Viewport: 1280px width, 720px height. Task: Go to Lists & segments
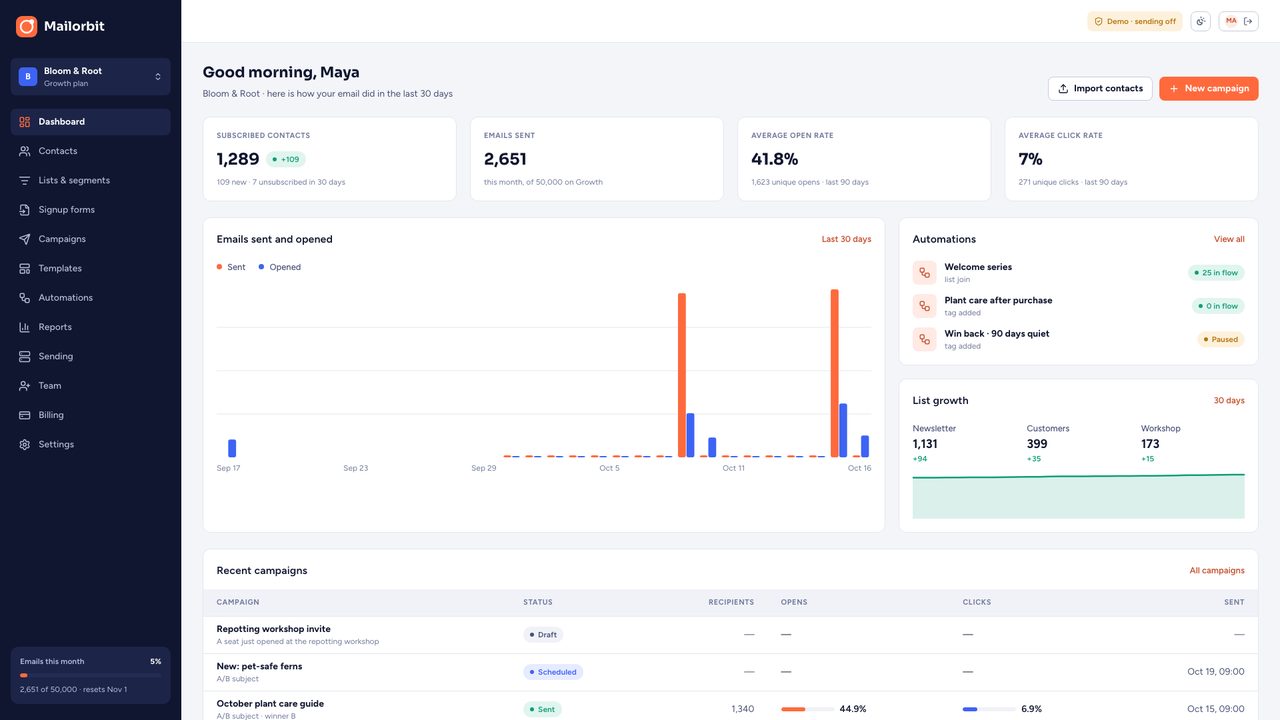[x=90, y=180]
